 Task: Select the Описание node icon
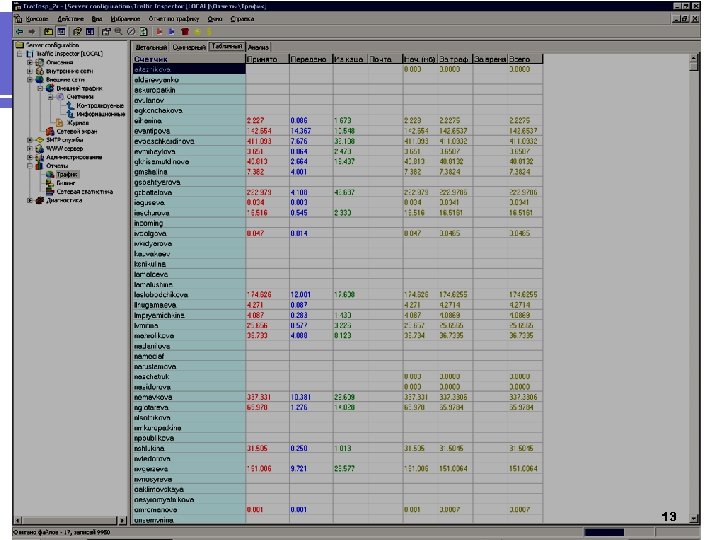pos(40,62)
